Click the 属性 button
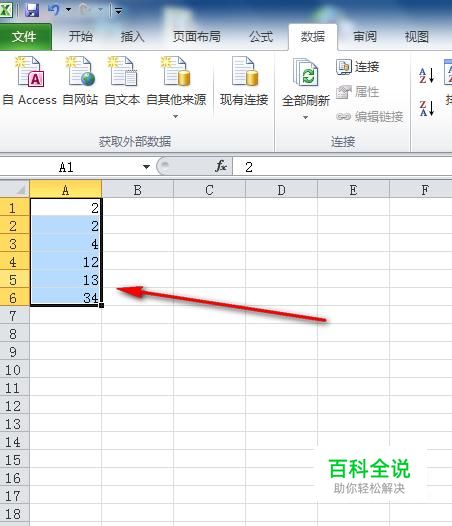 358,92
